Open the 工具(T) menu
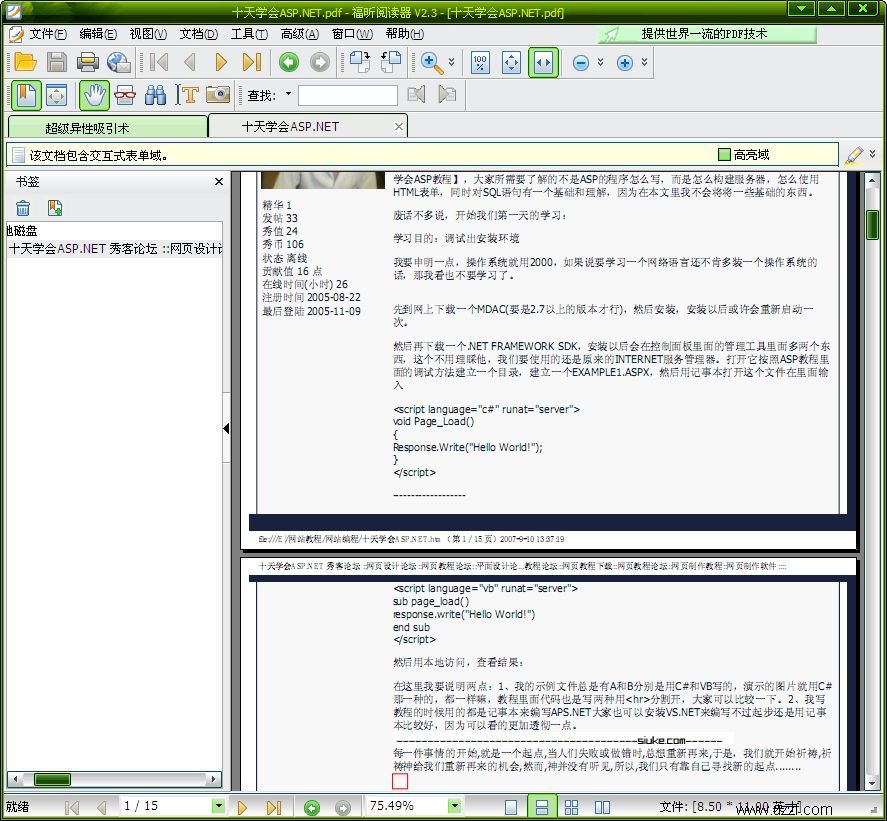This screenshot has height=821, width=887. coord(249,34)
